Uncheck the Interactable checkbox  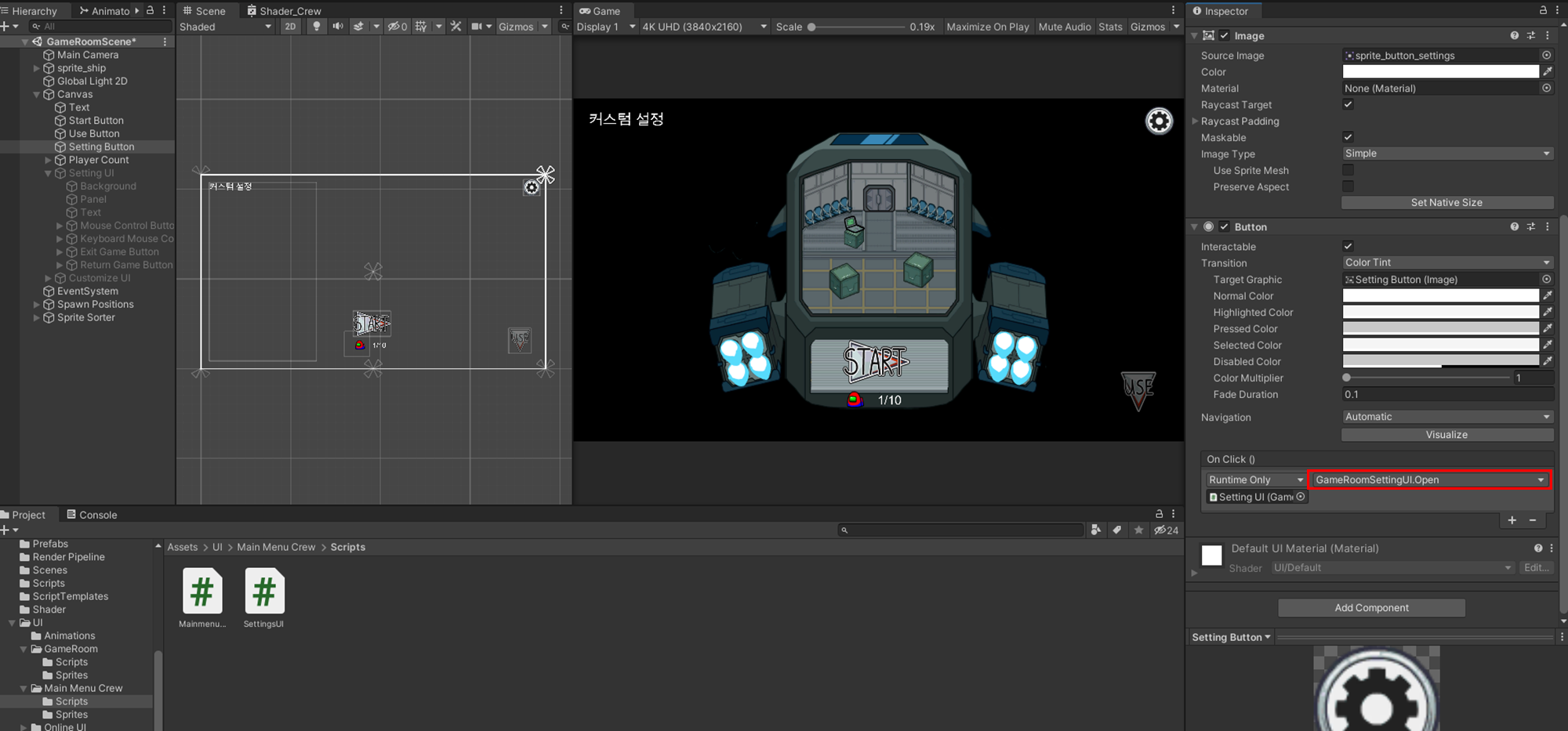[x=1348, y=247]
